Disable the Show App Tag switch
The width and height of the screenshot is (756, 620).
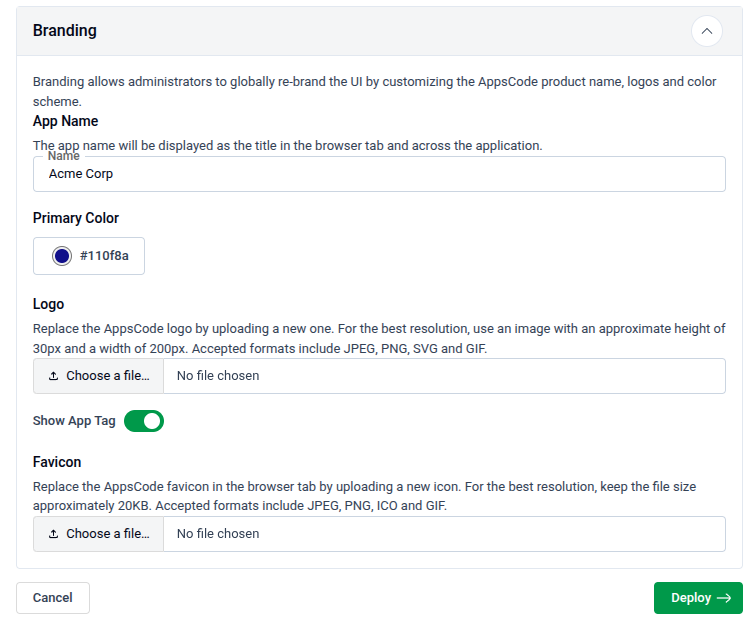[x=143, y=421]
